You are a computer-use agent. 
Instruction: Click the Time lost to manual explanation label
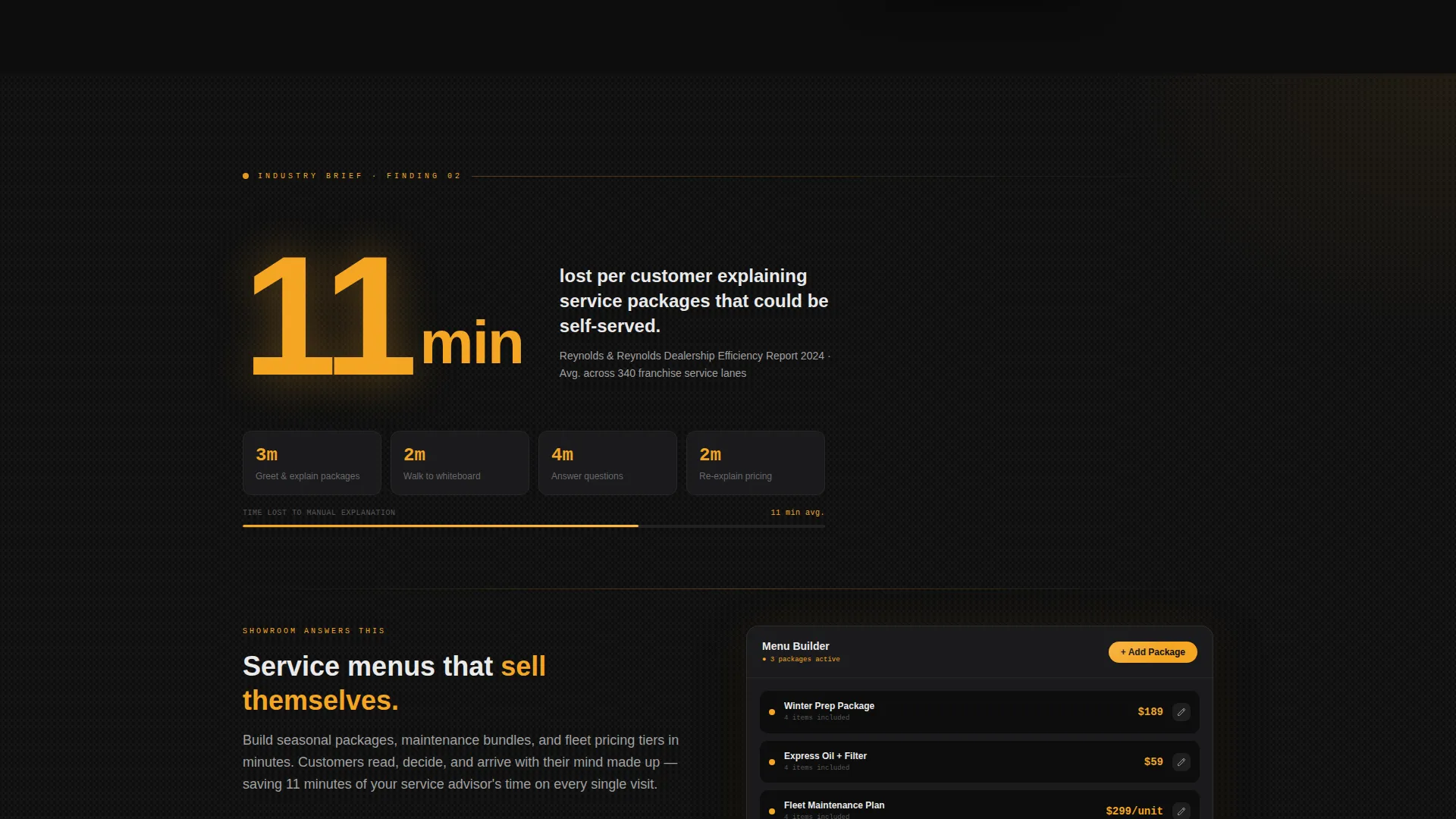click(318, 513)
